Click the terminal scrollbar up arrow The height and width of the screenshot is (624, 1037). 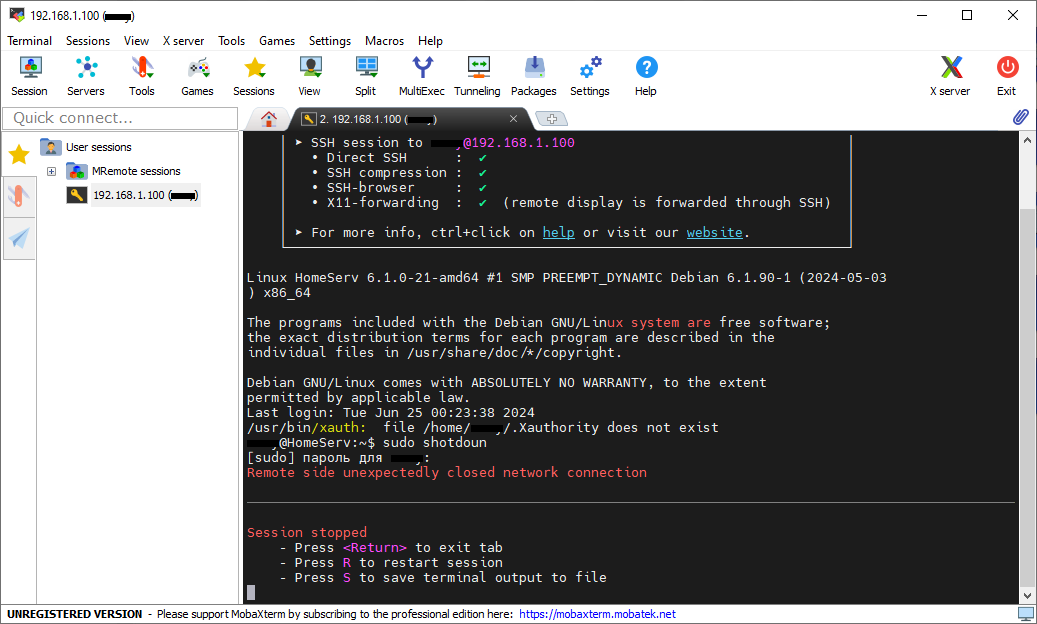(x=1027, y=140)
